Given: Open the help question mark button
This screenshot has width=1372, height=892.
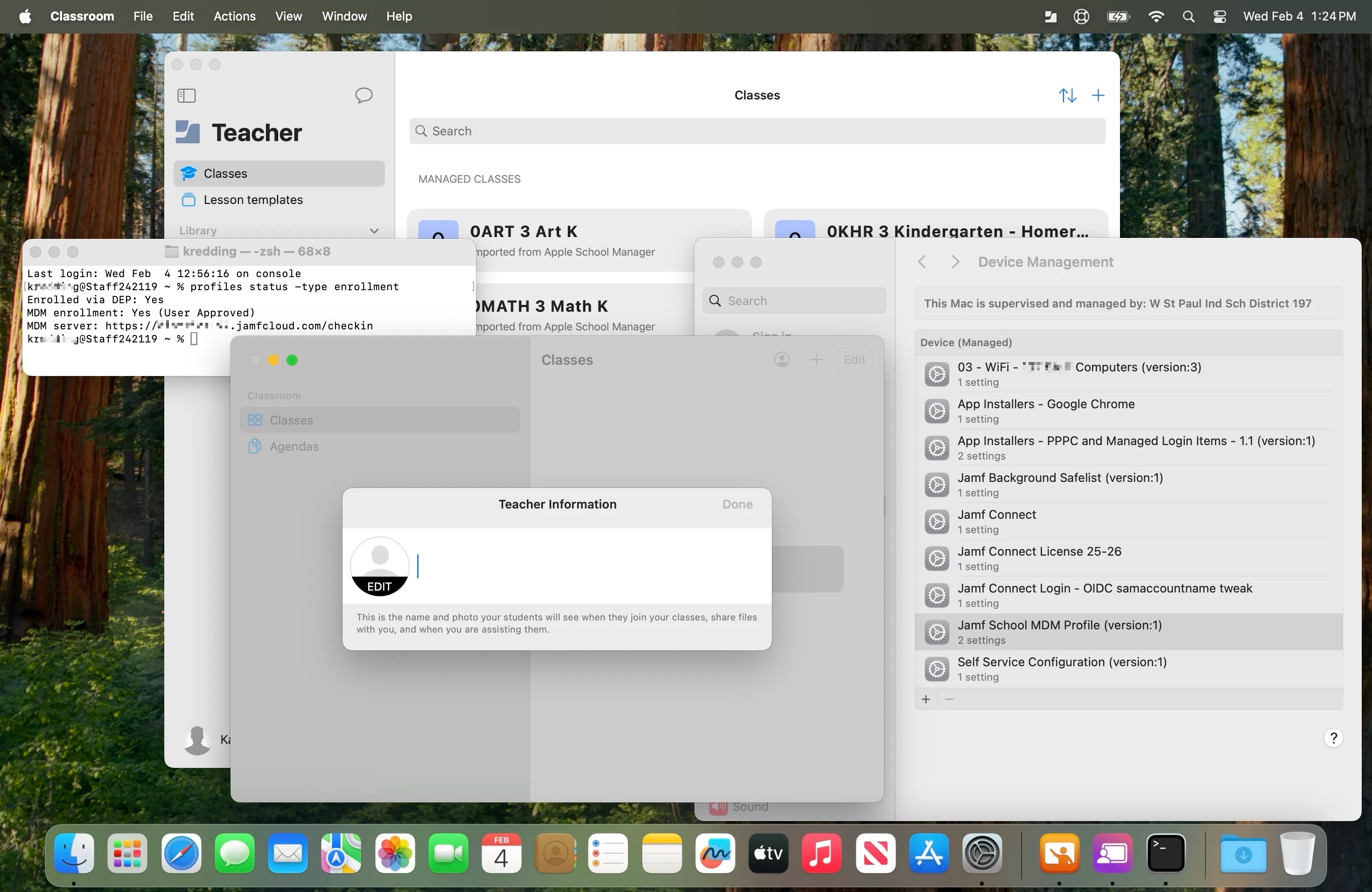Looking at the screenshot, I should [x=1333, y=738].
